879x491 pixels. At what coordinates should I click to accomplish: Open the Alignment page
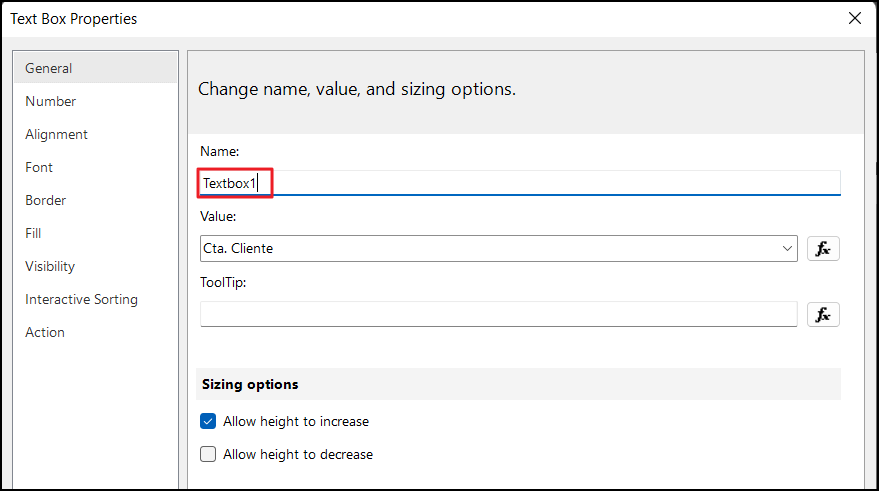tap(57, 134)
